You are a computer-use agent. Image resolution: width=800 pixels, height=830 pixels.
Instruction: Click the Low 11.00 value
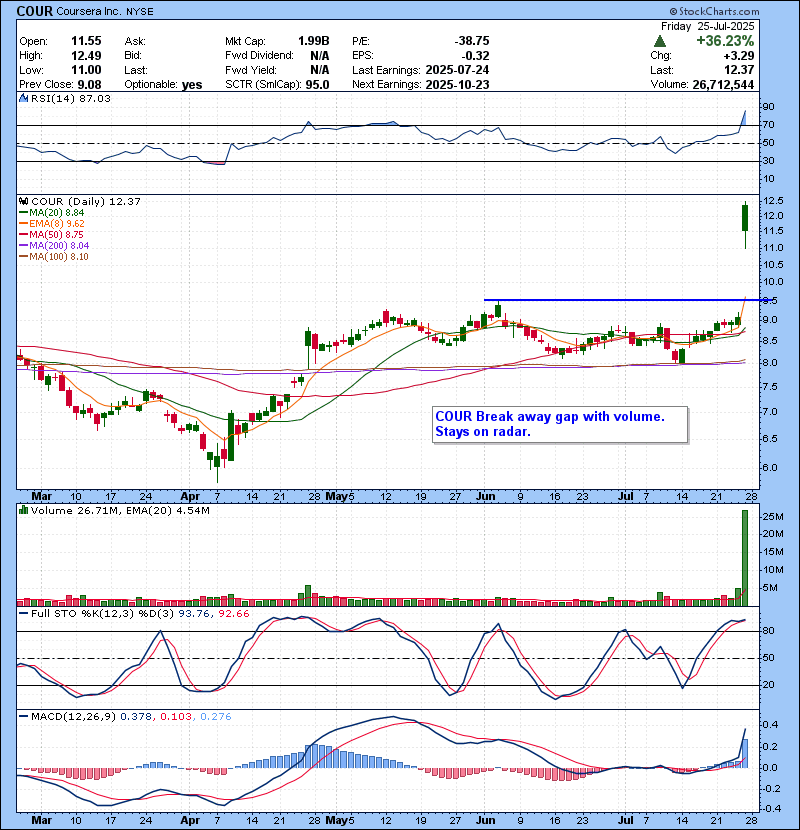(x=86, y=70)
